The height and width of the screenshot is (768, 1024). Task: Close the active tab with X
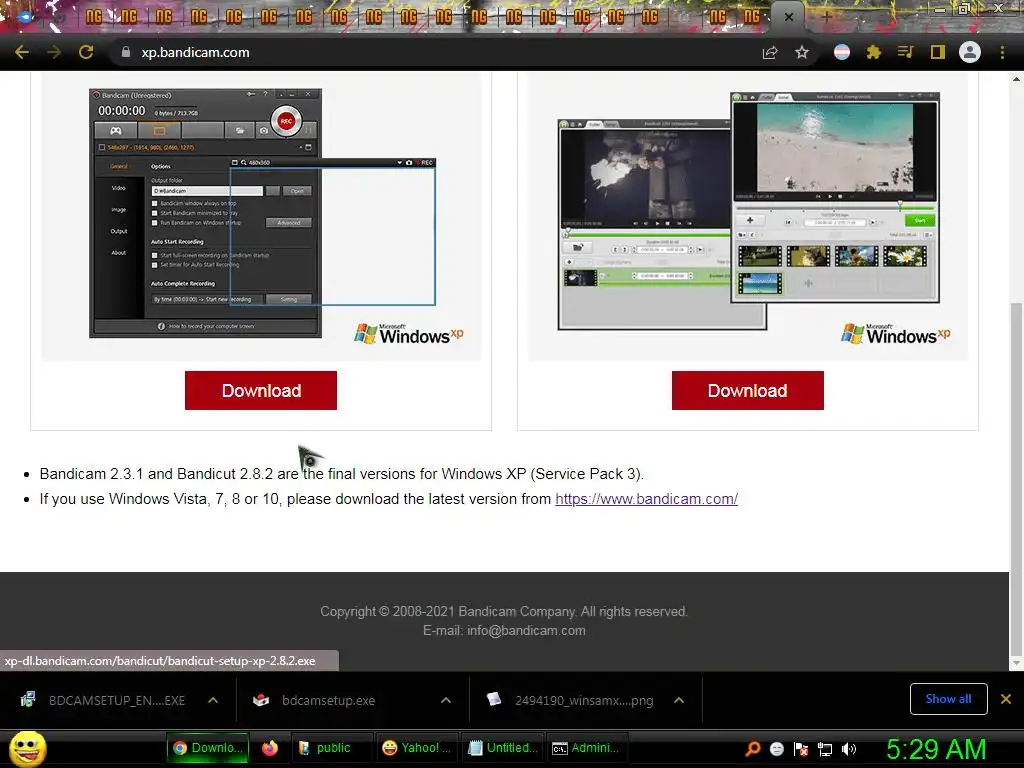tap(789, 17)
